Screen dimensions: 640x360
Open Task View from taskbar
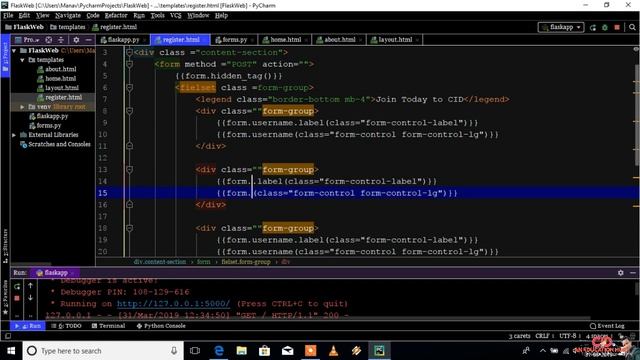point(195,351)
